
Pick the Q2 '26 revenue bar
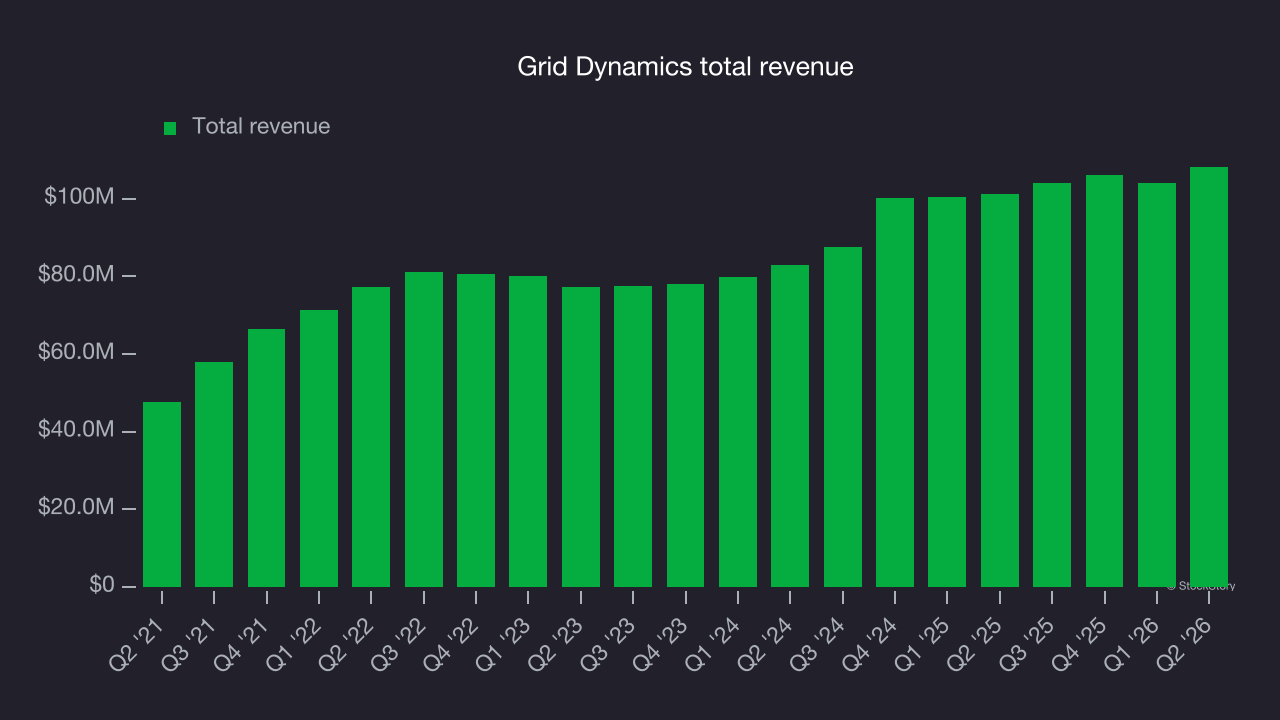tap(1209, 377)
